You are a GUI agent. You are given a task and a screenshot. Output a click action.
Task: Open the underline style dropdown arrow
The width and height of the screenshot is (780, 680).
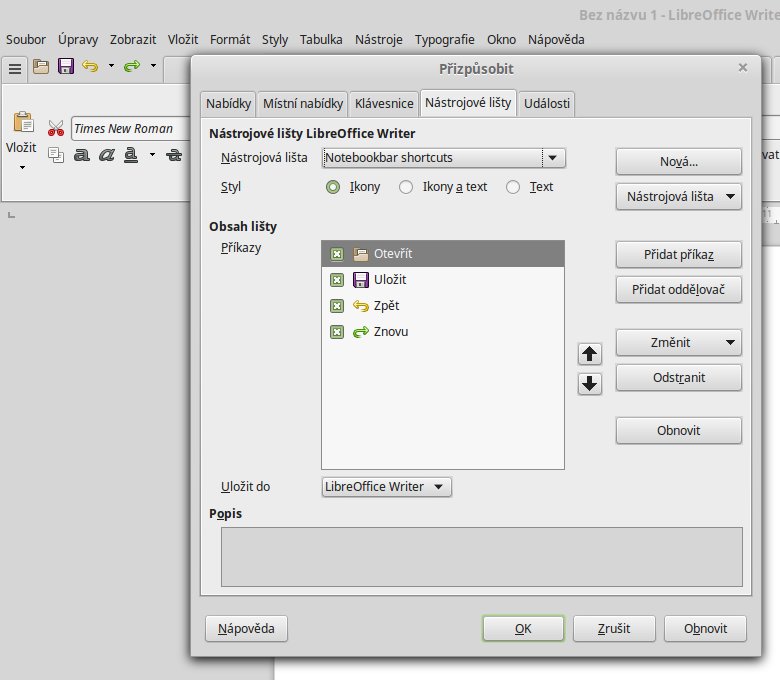click(x=152, y=155)
